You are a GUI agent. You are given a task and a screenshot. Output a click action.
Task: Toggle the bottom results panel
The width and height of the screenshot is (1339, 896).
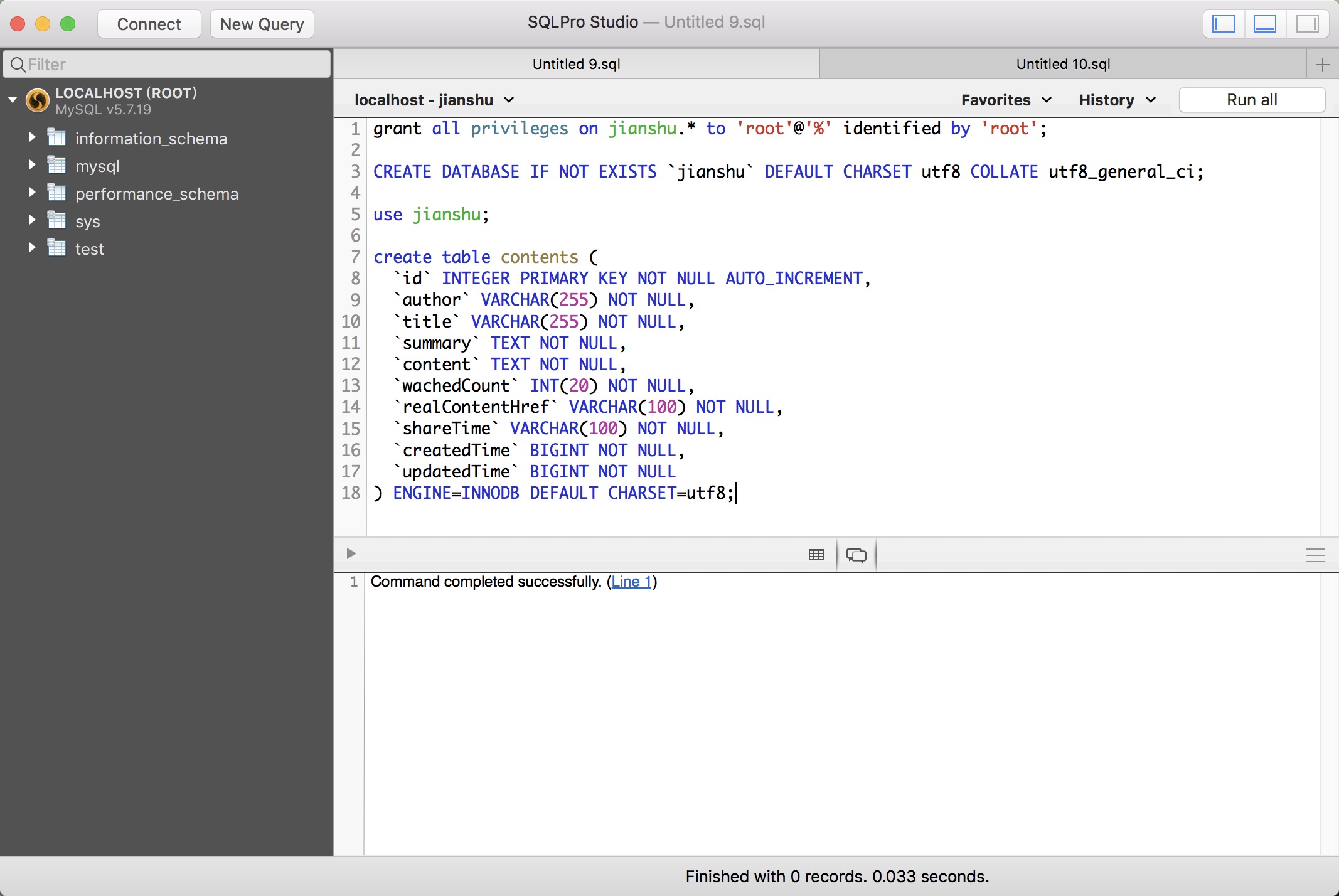(1264, 24)
